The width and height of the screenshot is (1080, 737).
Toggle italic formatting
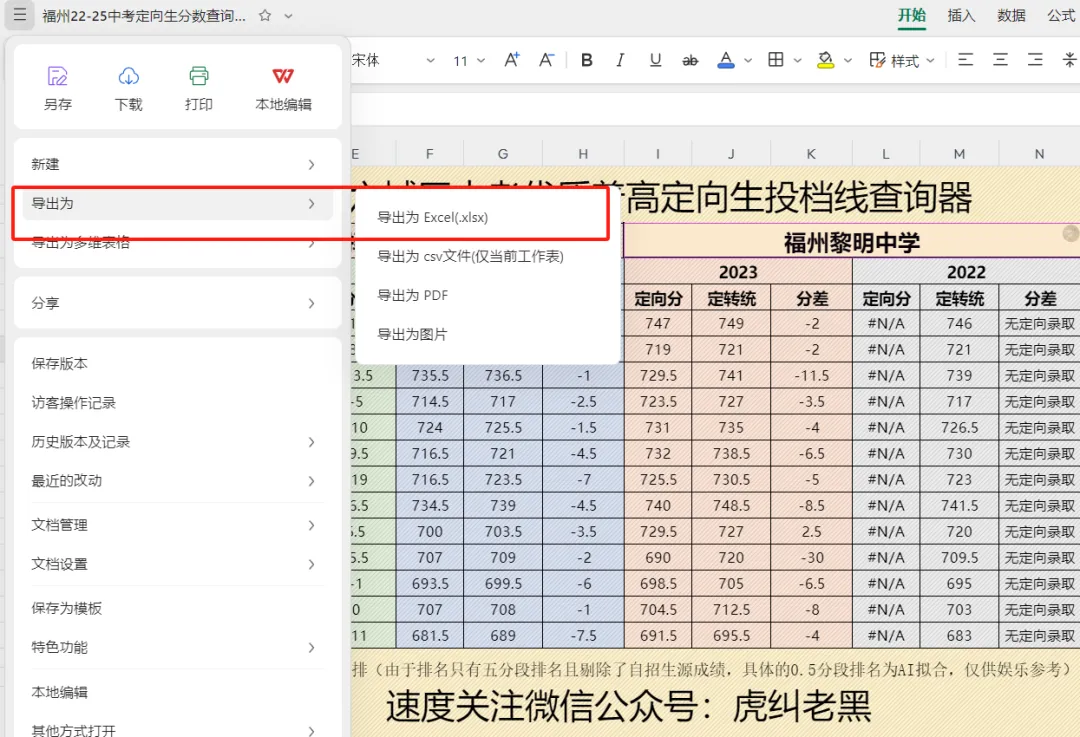coord(621,61)
